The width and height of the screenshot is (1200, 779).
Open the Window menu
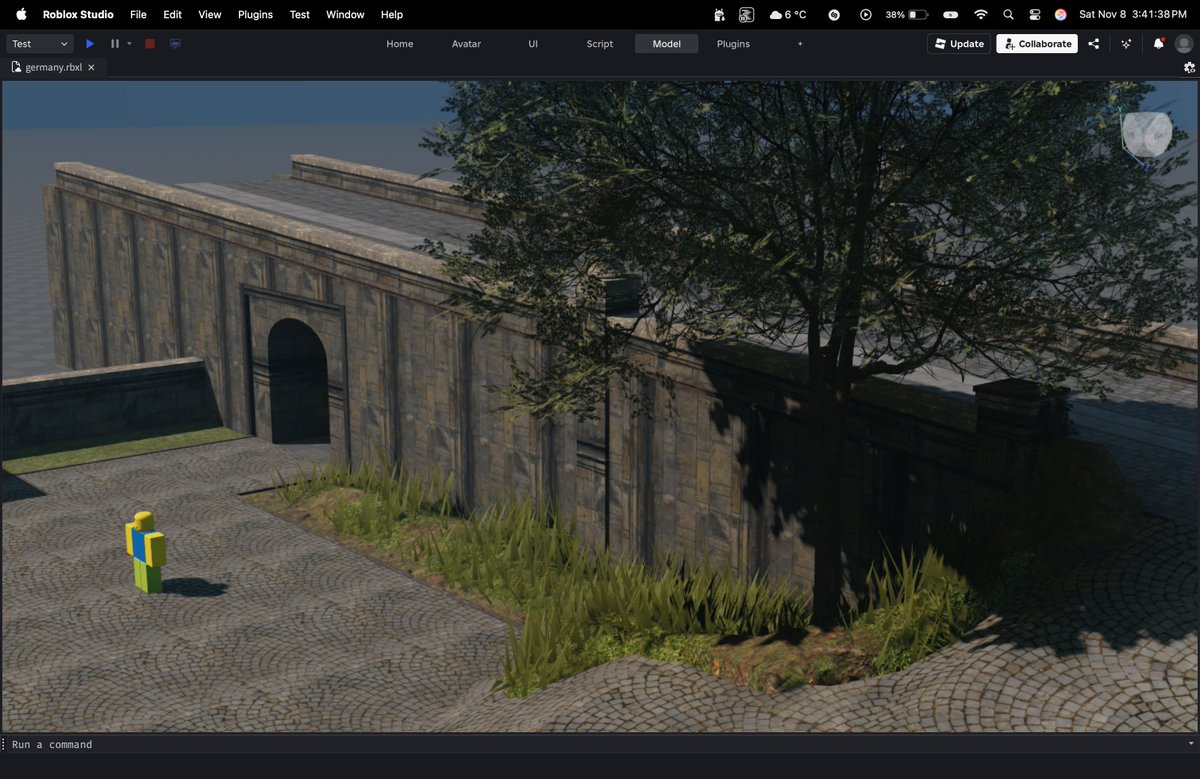point(345,14)
